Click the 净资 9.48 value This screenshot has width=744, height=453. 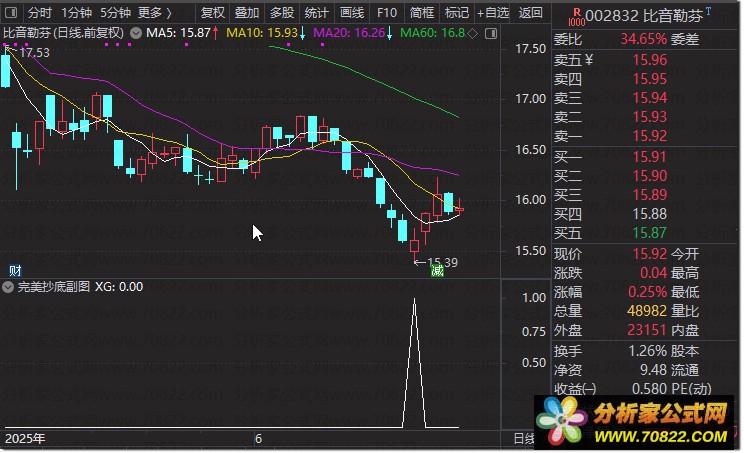coord(653,370)
